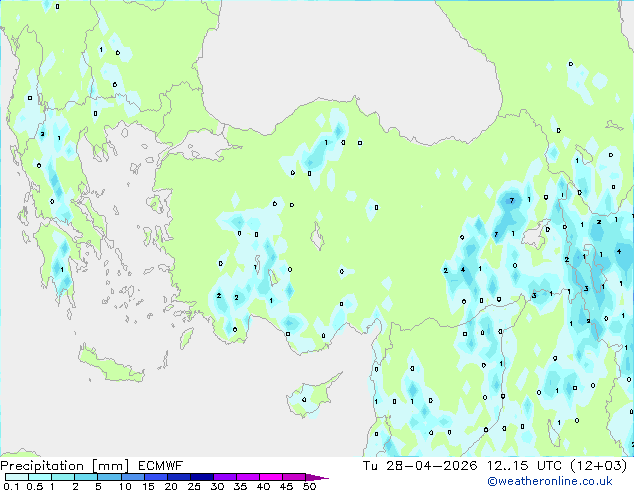
Task: Click the legend label '0.5'
Action: [35, 486]
